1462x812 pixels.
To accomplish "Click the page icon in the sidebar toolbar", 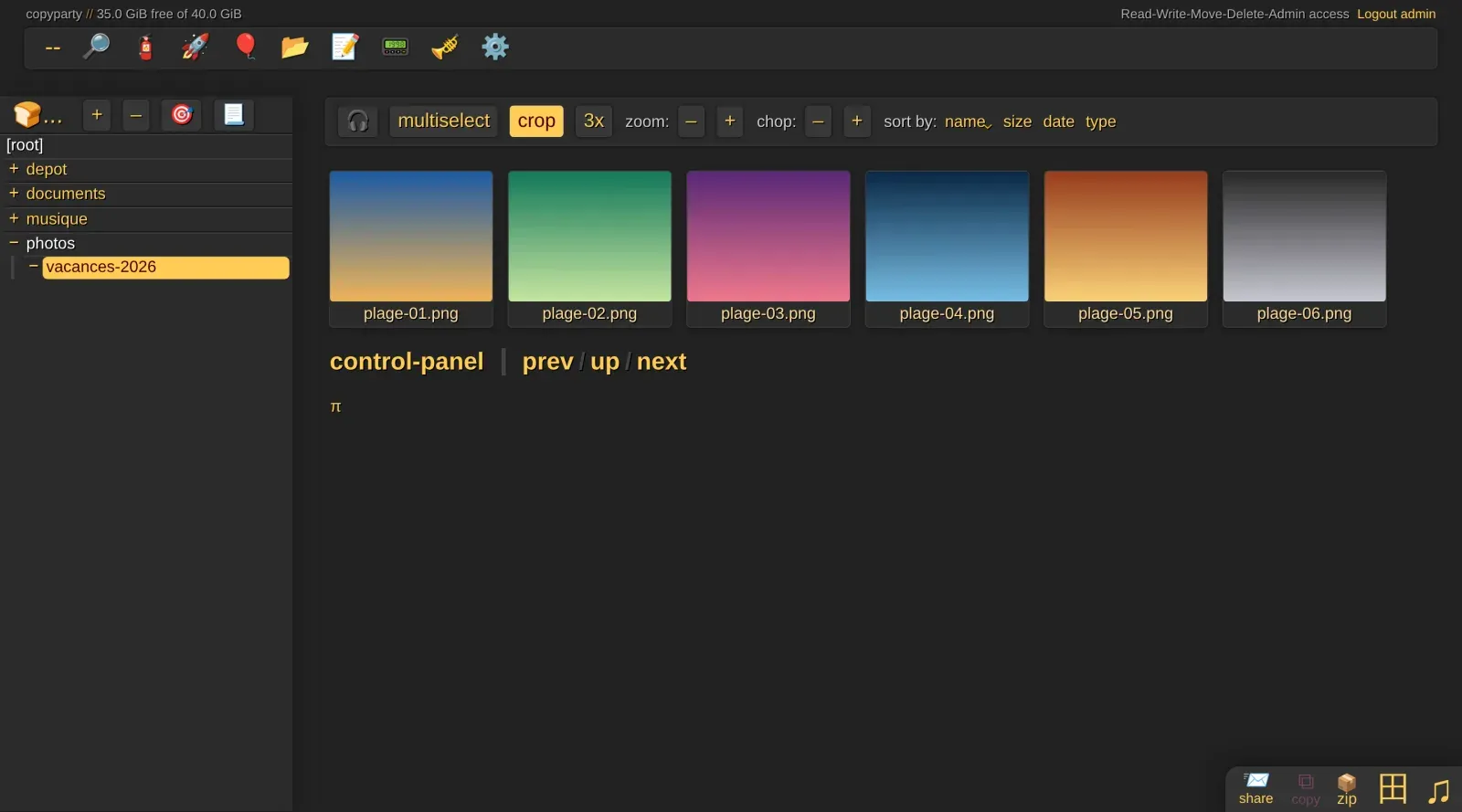I will 234,115.
